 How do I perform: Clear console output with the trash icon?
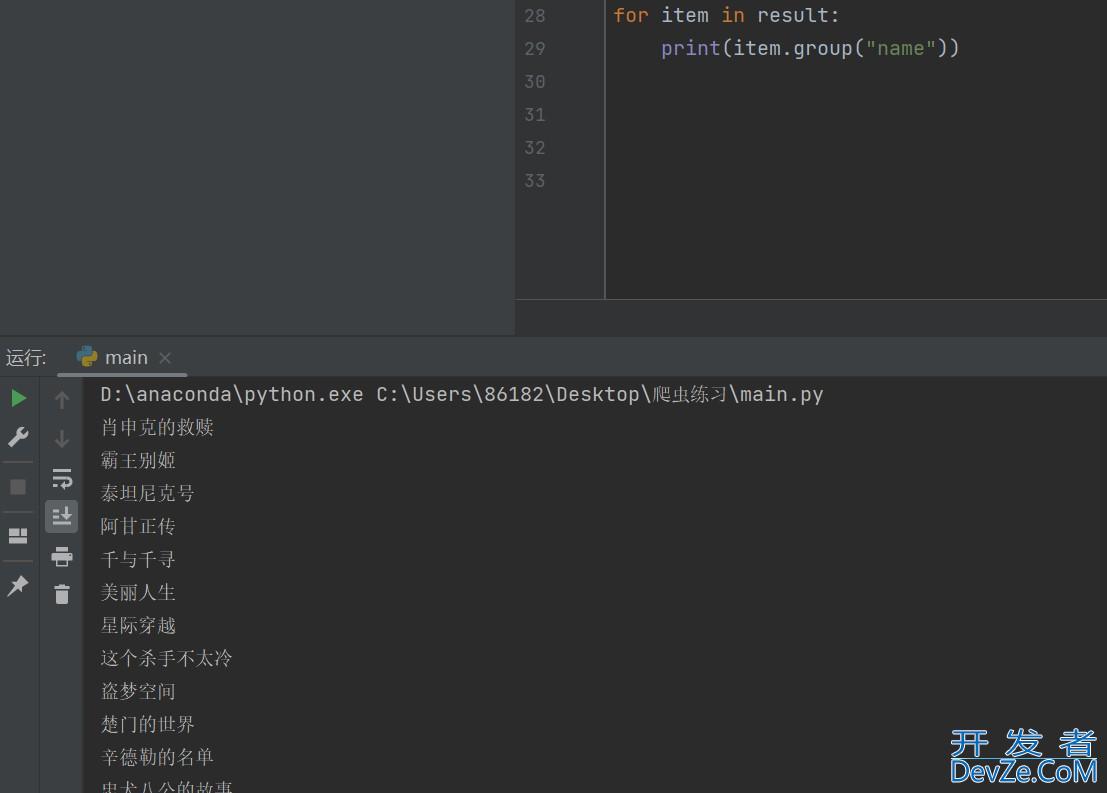coord(62,595)
